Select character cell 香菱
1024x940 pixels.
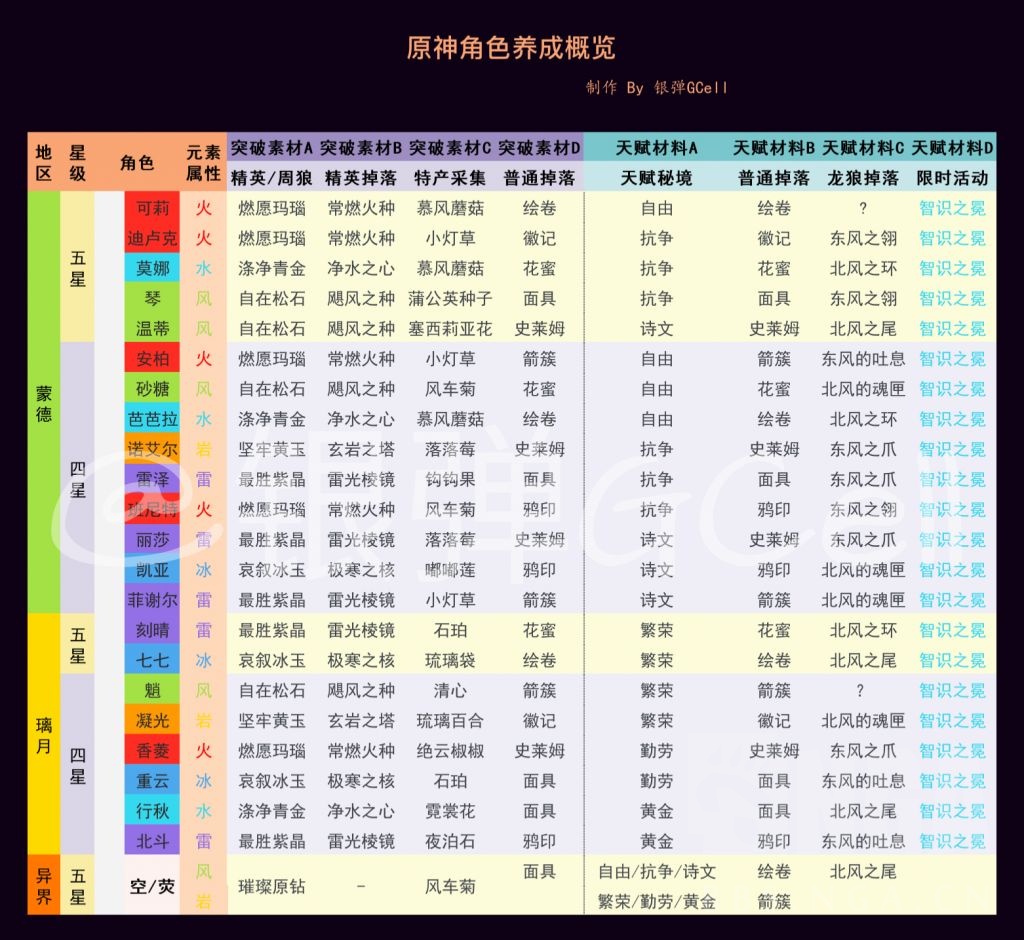click(x=152, y=751)
